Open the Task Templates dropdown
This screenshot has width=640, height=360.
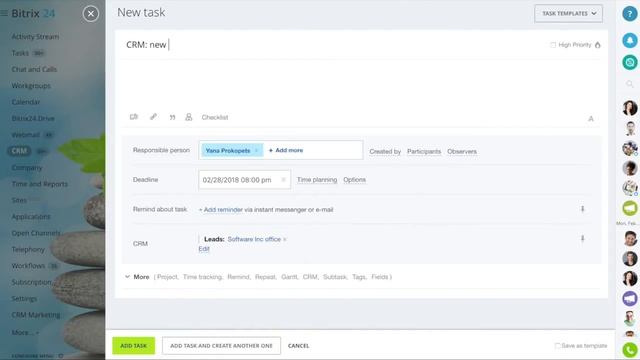pos(568,13)
